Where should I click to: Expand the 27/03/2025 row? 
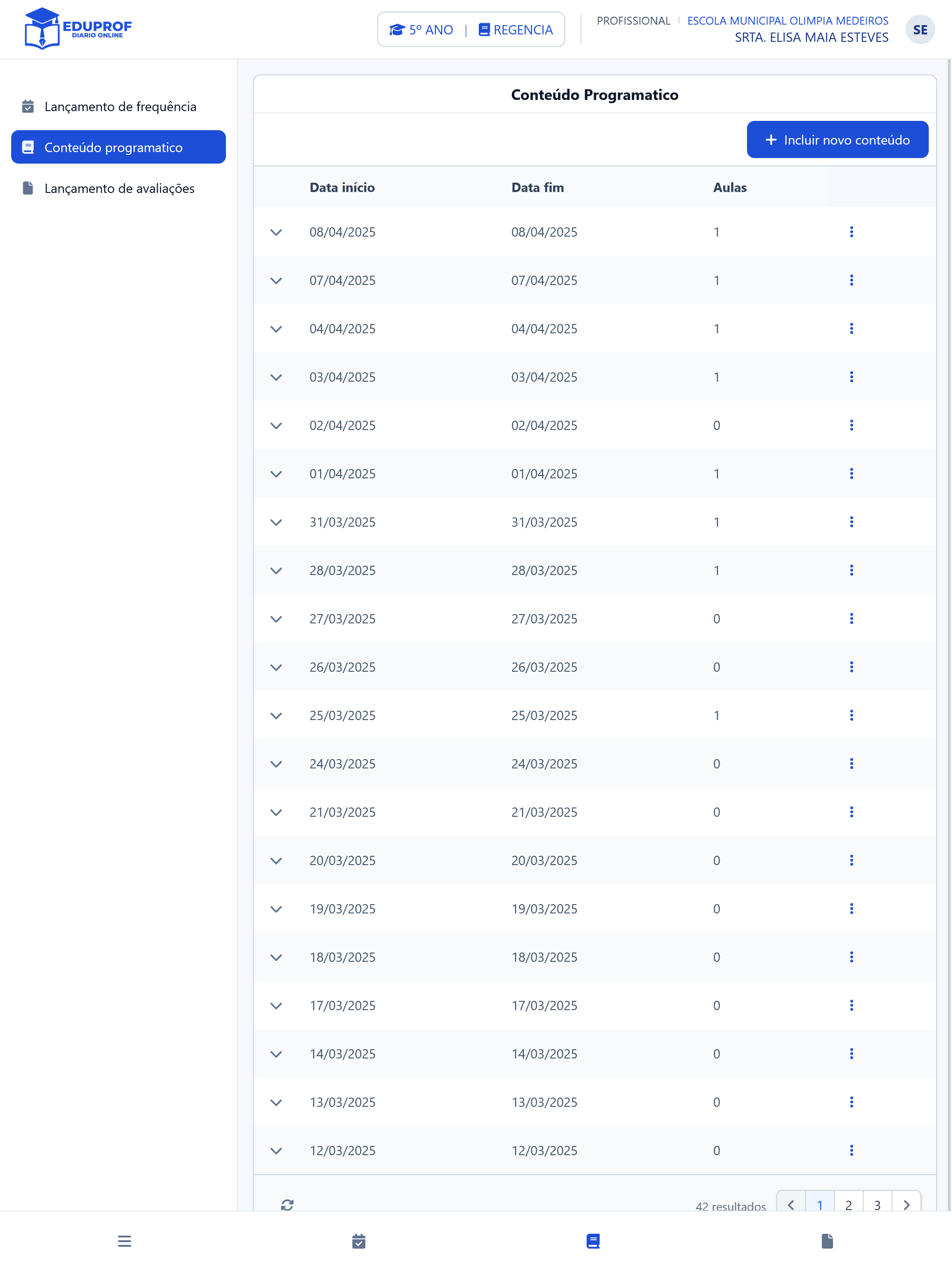pos(276,619)
